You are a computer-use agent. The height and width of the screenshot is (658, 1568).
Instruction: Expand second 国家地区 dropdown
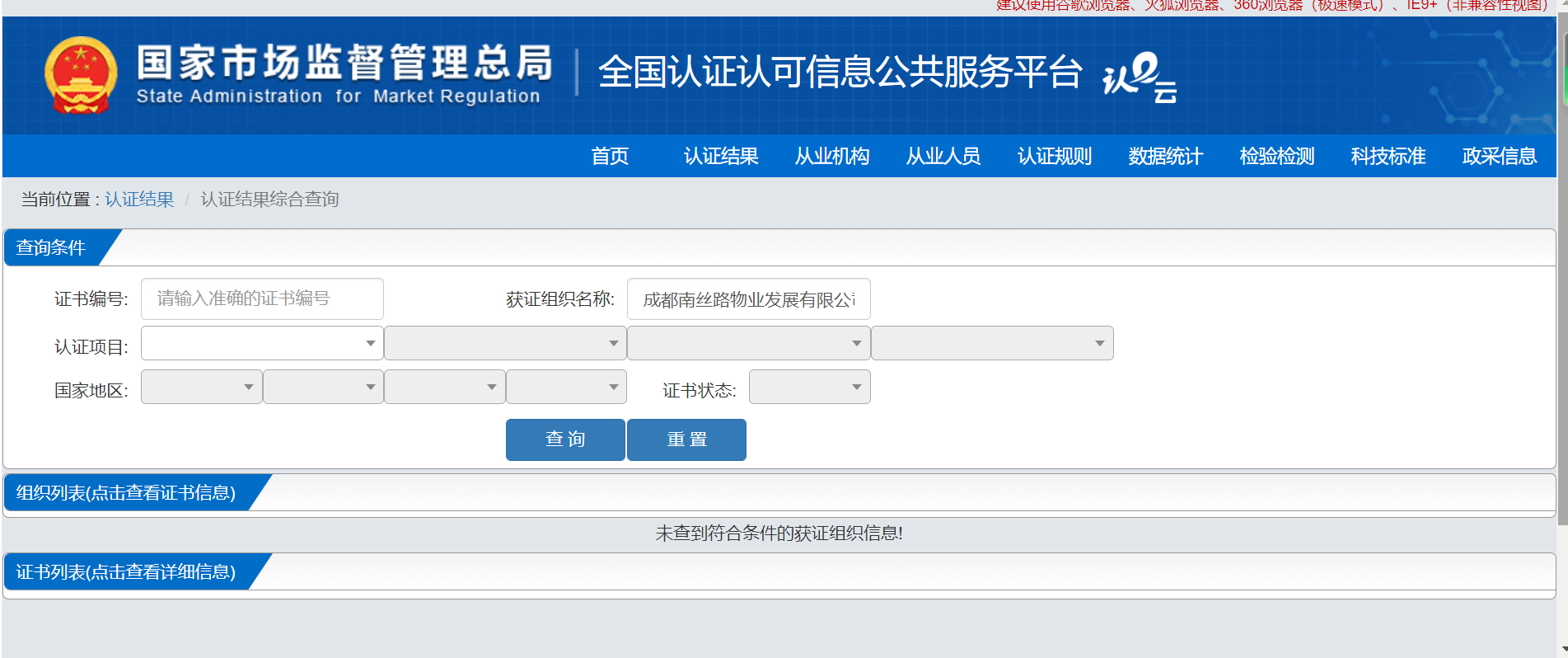coord(323,387)
